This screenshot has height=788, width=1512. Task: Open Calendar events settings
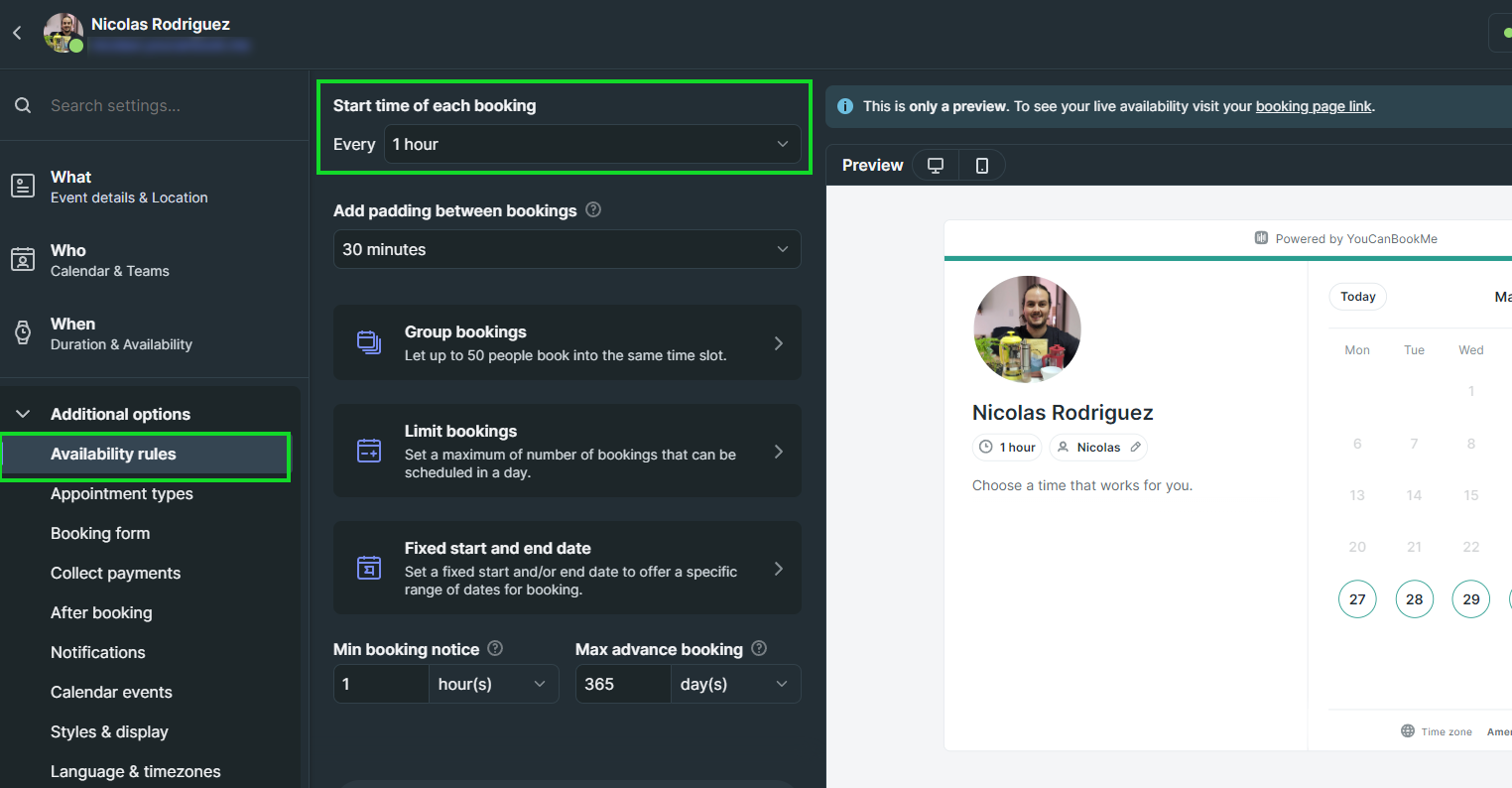tap(111, 692)
